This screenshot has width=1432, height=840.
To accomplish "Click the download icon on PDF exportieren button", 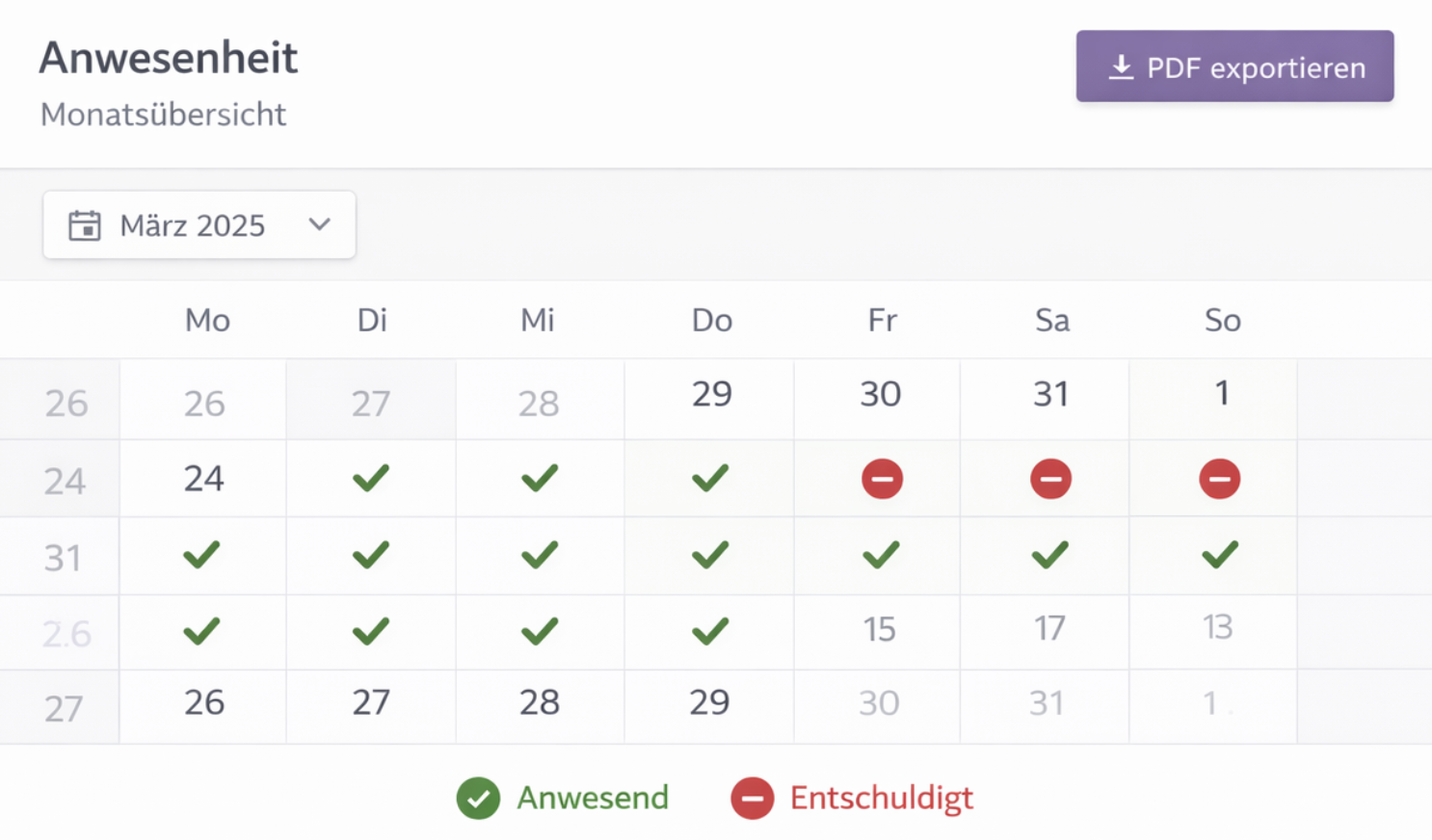I will click(1121, 66).
